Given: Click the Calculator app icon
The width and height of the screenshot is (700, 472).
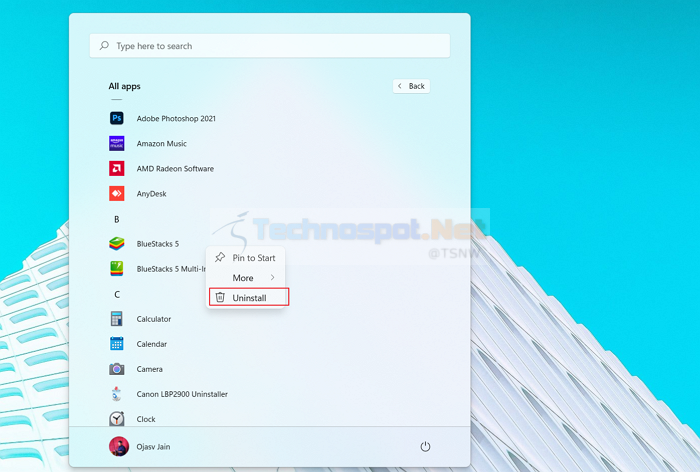Looking at the screenshot, I should [117, 319].
